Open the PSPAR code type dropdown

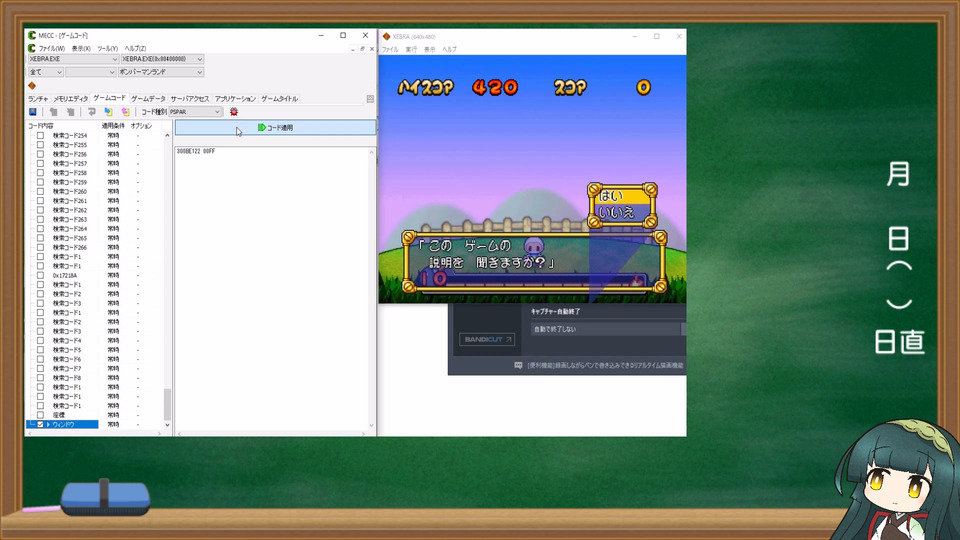(x=195, y=112)
